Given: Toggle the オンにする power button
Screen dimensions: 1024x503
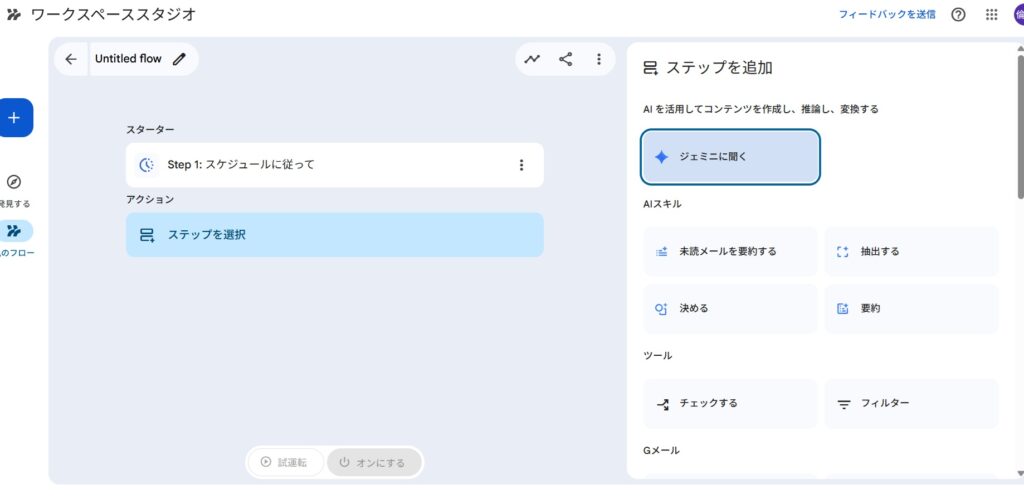Looking at the screenshot, I should click(373, 462).
